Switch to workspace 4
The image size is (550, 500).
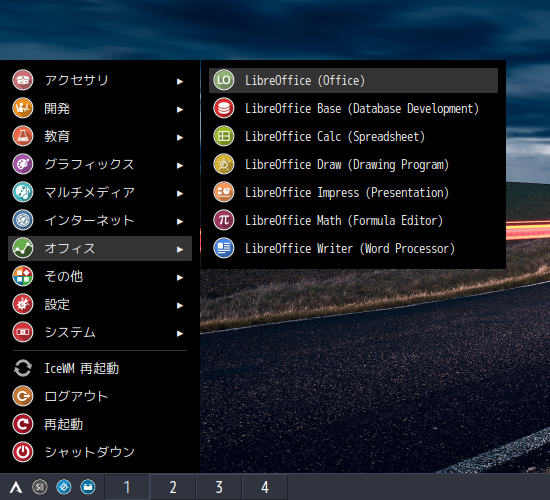[x=265, y=487]
